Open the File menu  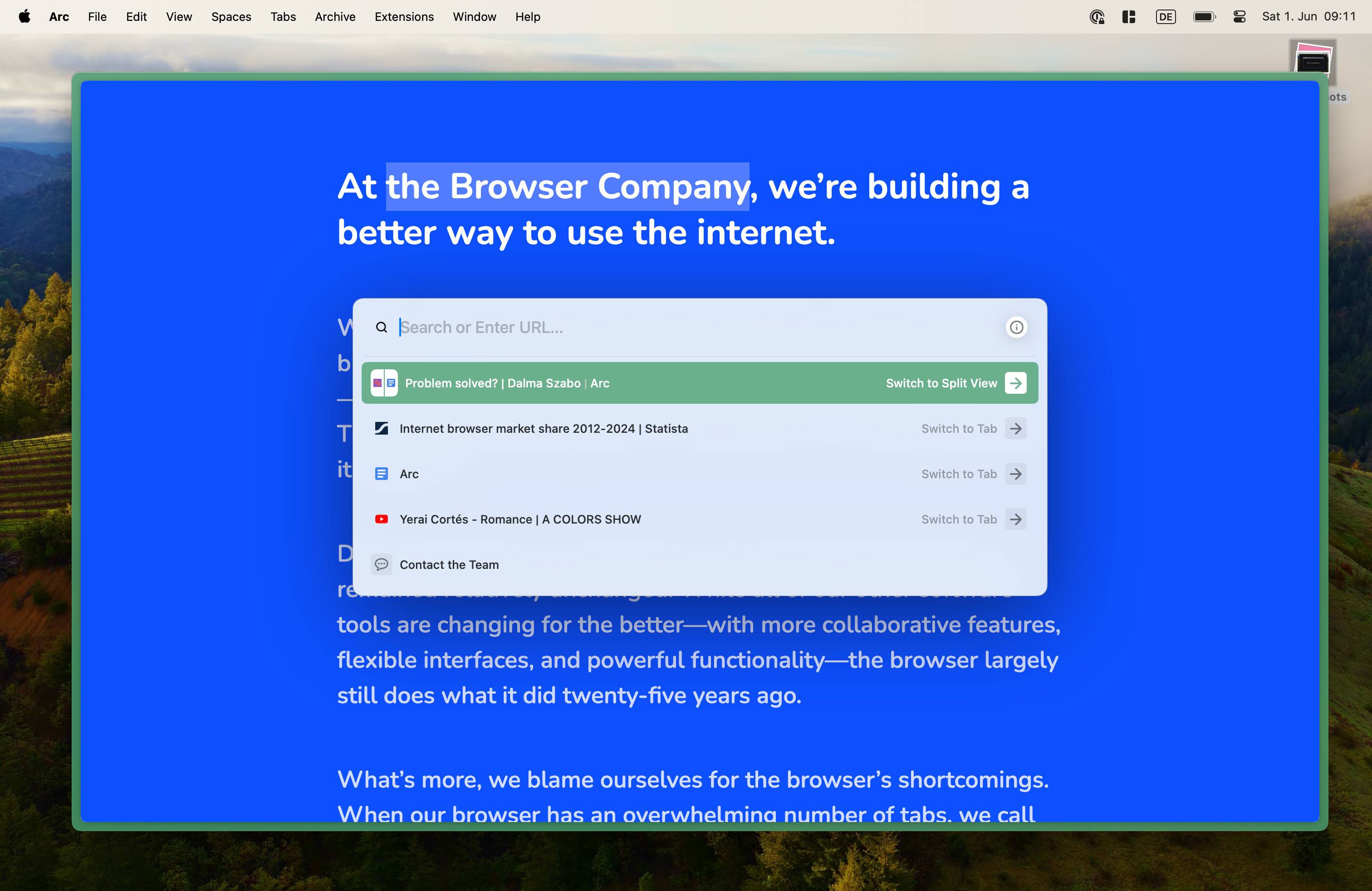pyautogui.click(x=98, y=17)
